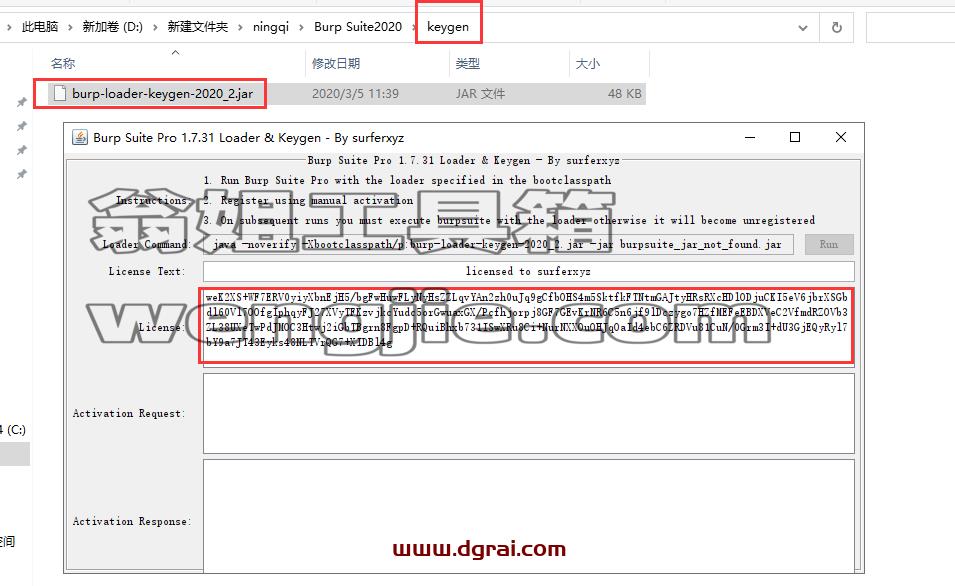Viewport: 955px width, 586px height.
Task: Expand the chevron after 新建文件夹 breadcrumb
Action: pyautogui.click(x=240, y=27)
